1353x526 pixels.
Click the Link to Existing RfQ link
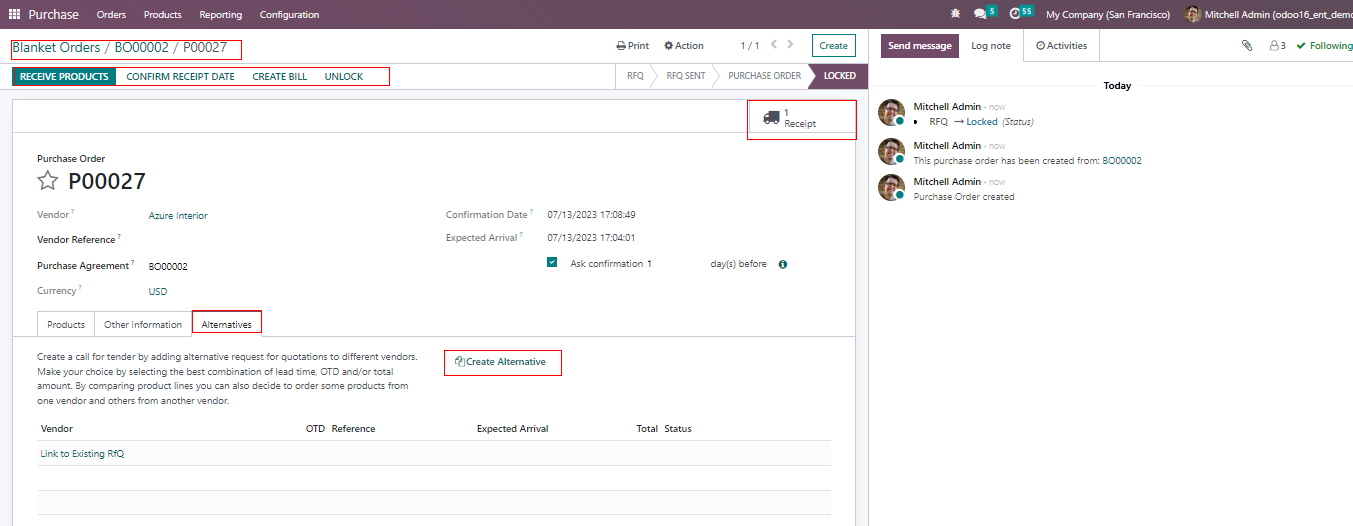pos(82,454)
